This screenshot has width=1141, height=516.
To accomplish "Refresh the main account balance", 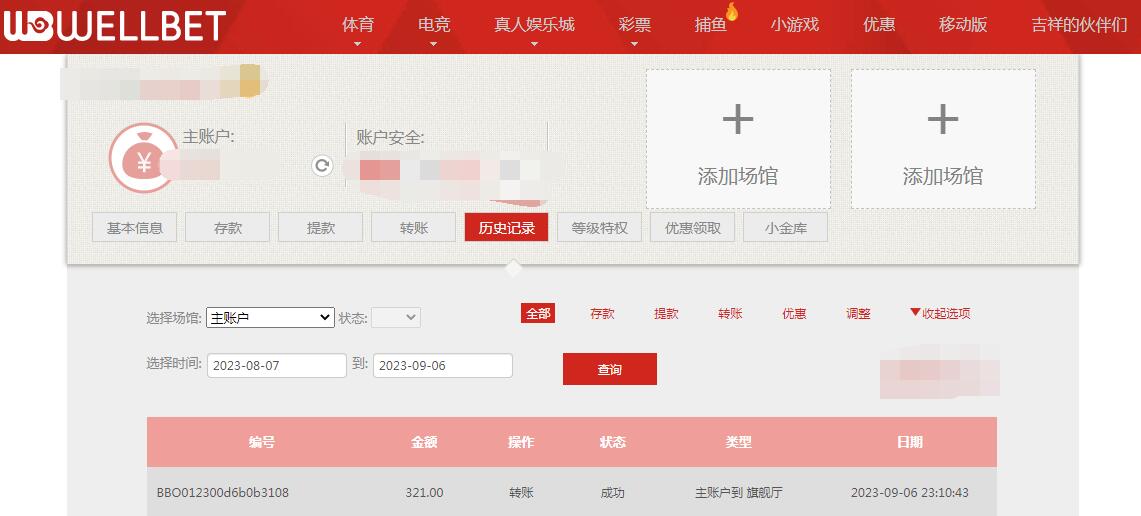I will [322, 165].
